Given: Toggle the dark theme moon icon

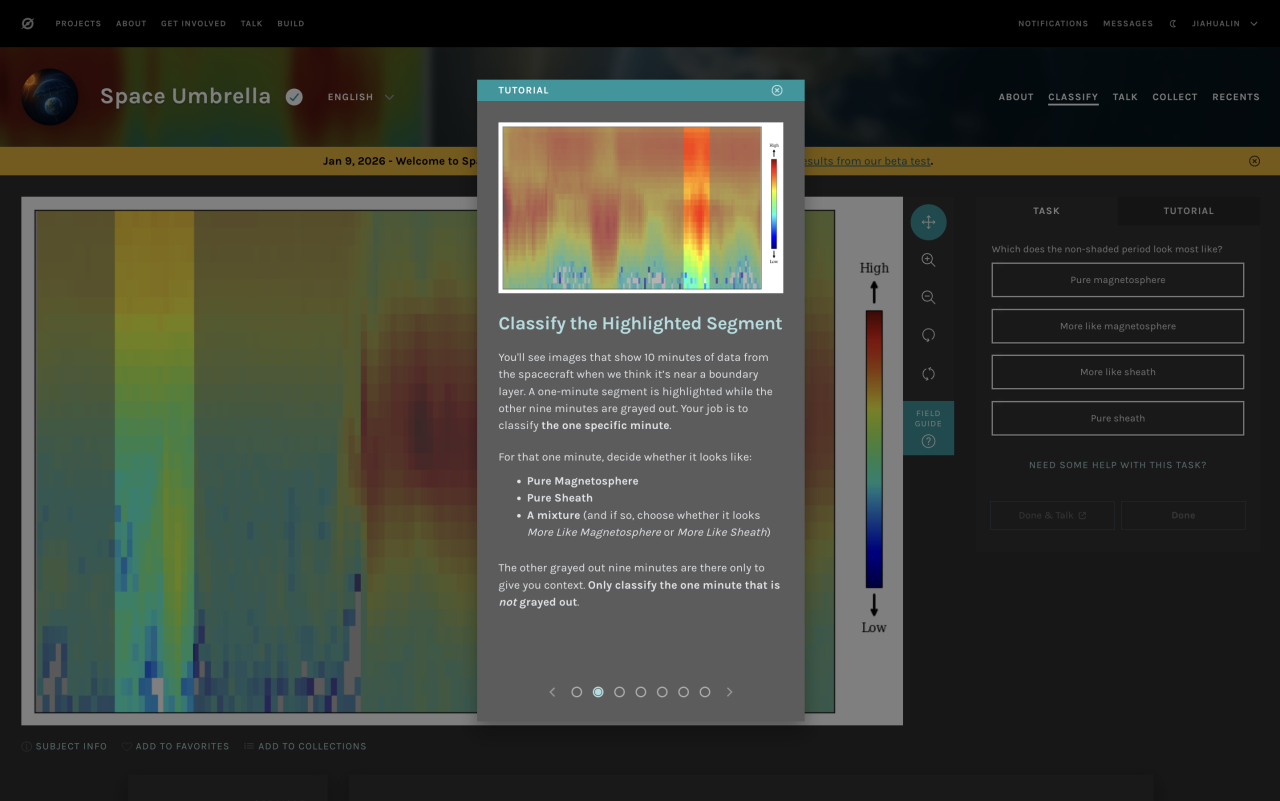Looking at the screenshot, I should (x=1173, y=23).
